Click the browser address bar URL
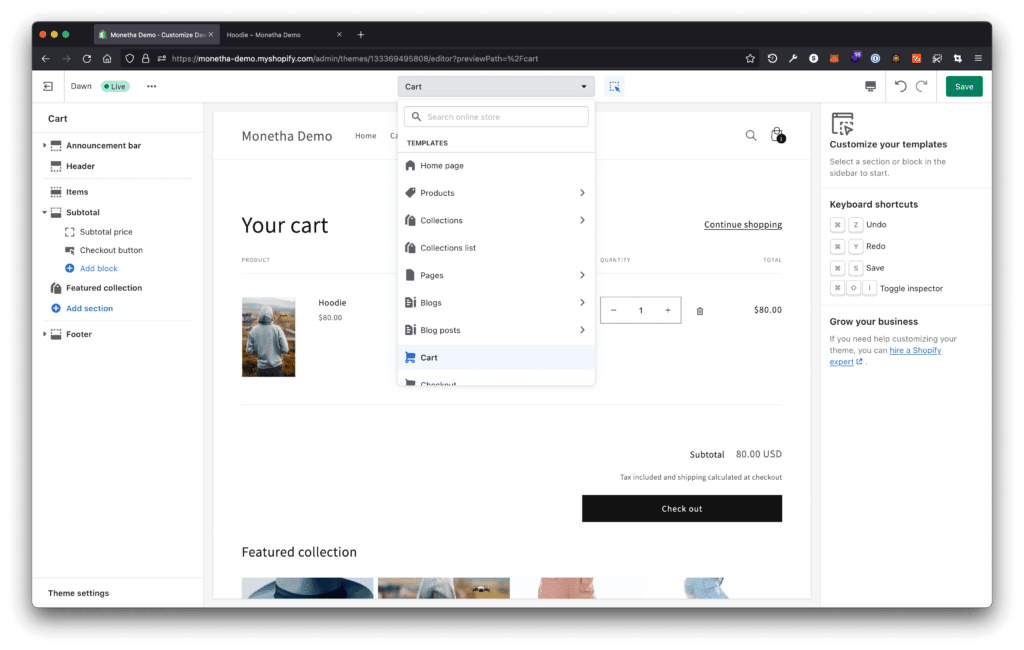Viewport: 1024px width, 650px height. [x=355, y=59]
